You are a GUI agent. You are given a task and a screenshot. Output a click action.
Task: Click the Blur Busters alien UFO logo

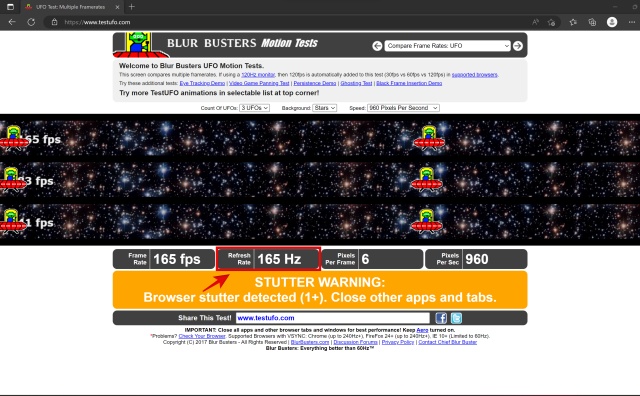point(140,45)
